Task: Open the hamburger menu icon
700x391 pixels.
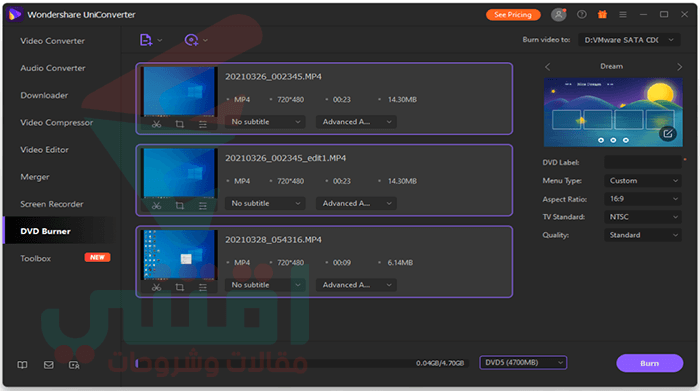Action: 623,15
